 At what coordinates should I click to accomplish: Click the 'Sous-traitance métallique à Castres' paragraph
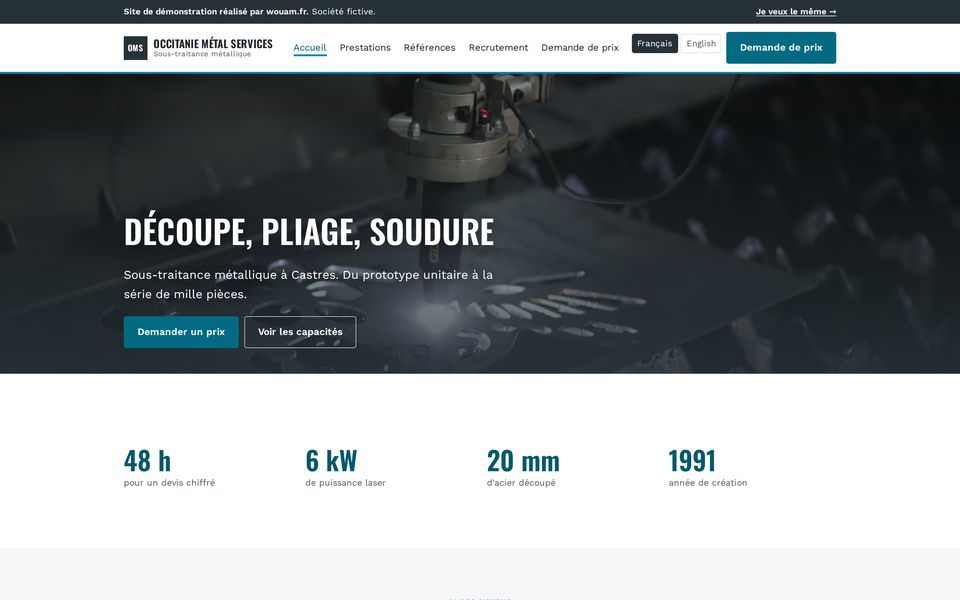point(308,284)
